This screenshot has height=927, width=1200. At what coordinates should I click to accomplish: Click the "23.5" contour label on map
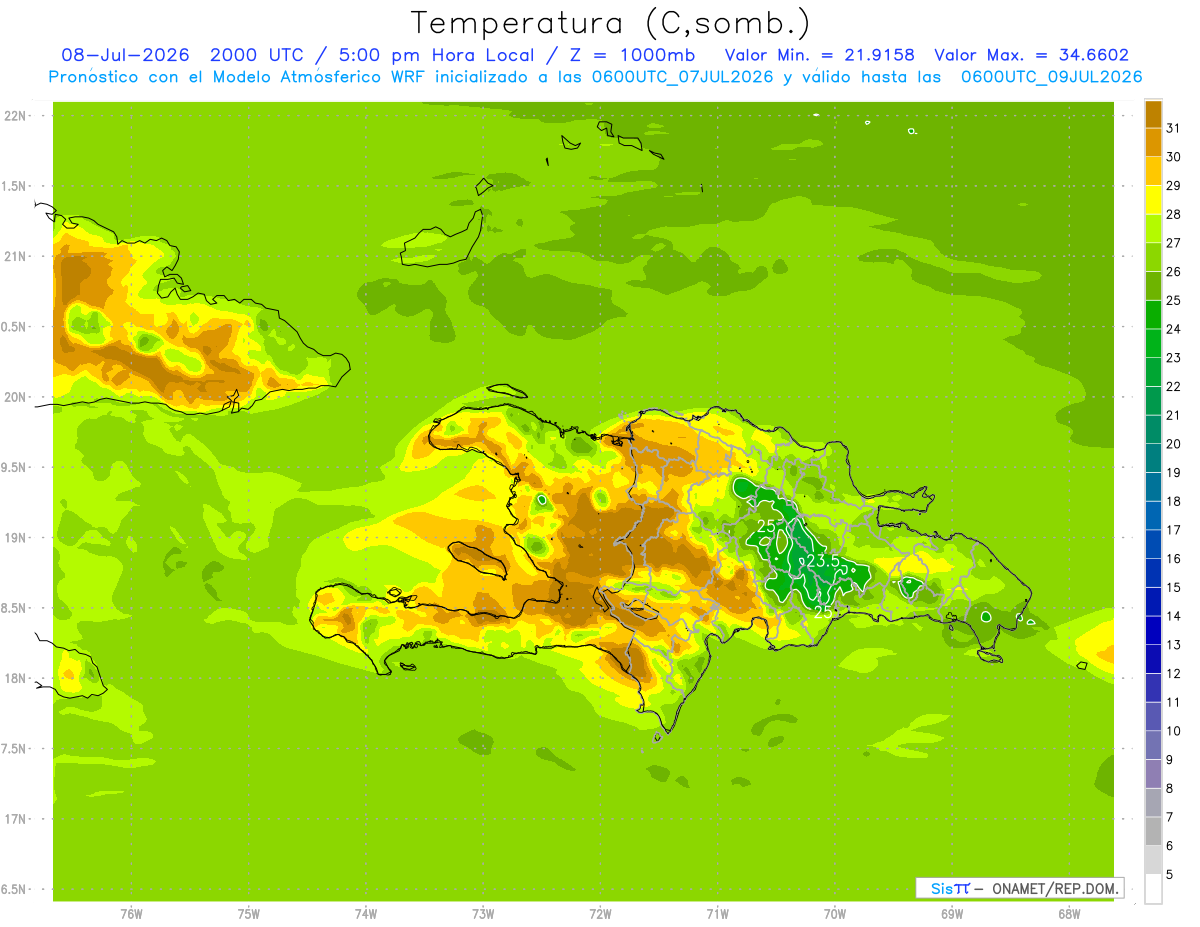(x=822, y=562)
